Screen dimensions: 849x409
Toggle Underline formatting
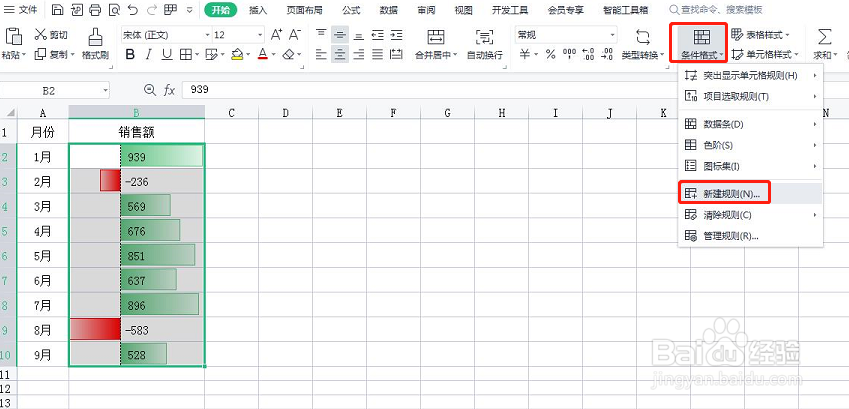tap(167, 54)
